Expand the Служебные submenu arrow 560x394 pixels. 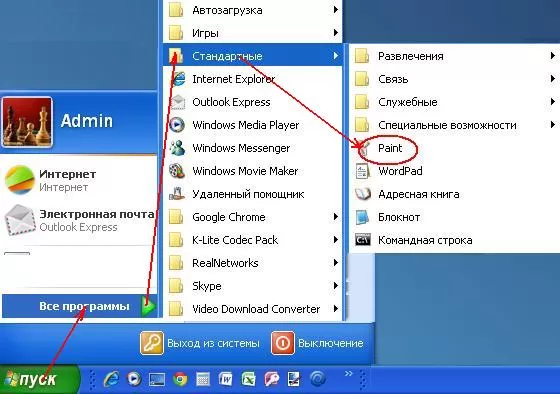tap(552, 102)
